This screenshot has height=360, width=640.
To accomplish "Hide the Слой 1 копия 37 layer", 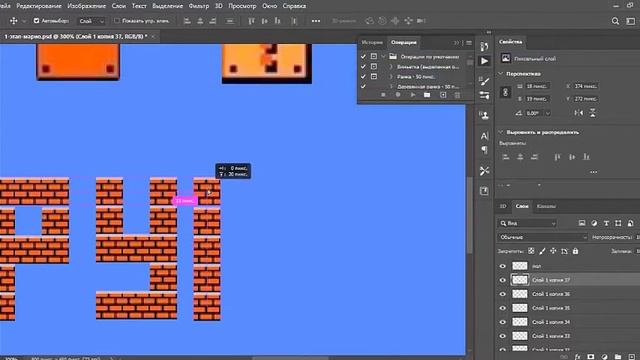I will coord(502,280).
